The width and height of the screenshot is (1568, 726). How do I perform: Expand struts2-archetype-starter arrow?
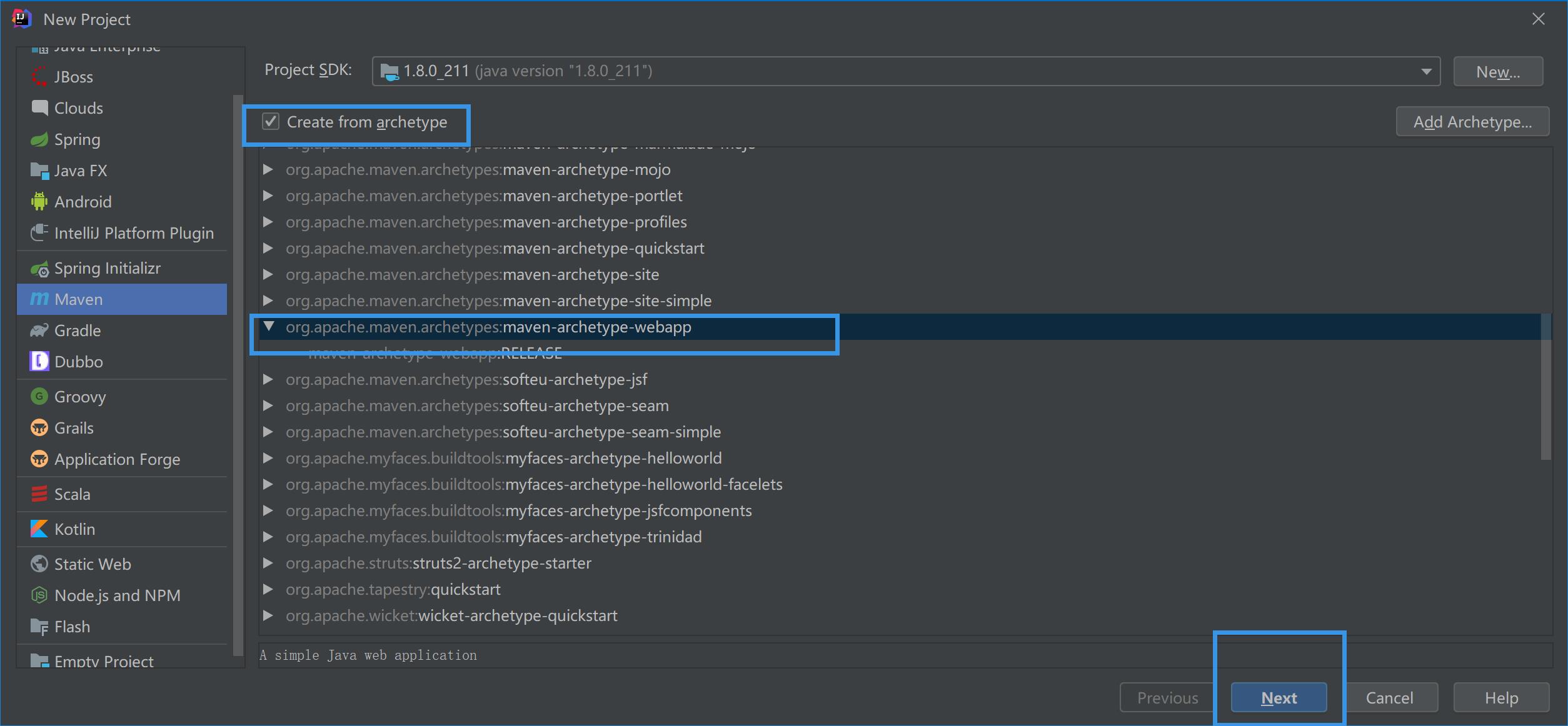click(x=268, y=563)
